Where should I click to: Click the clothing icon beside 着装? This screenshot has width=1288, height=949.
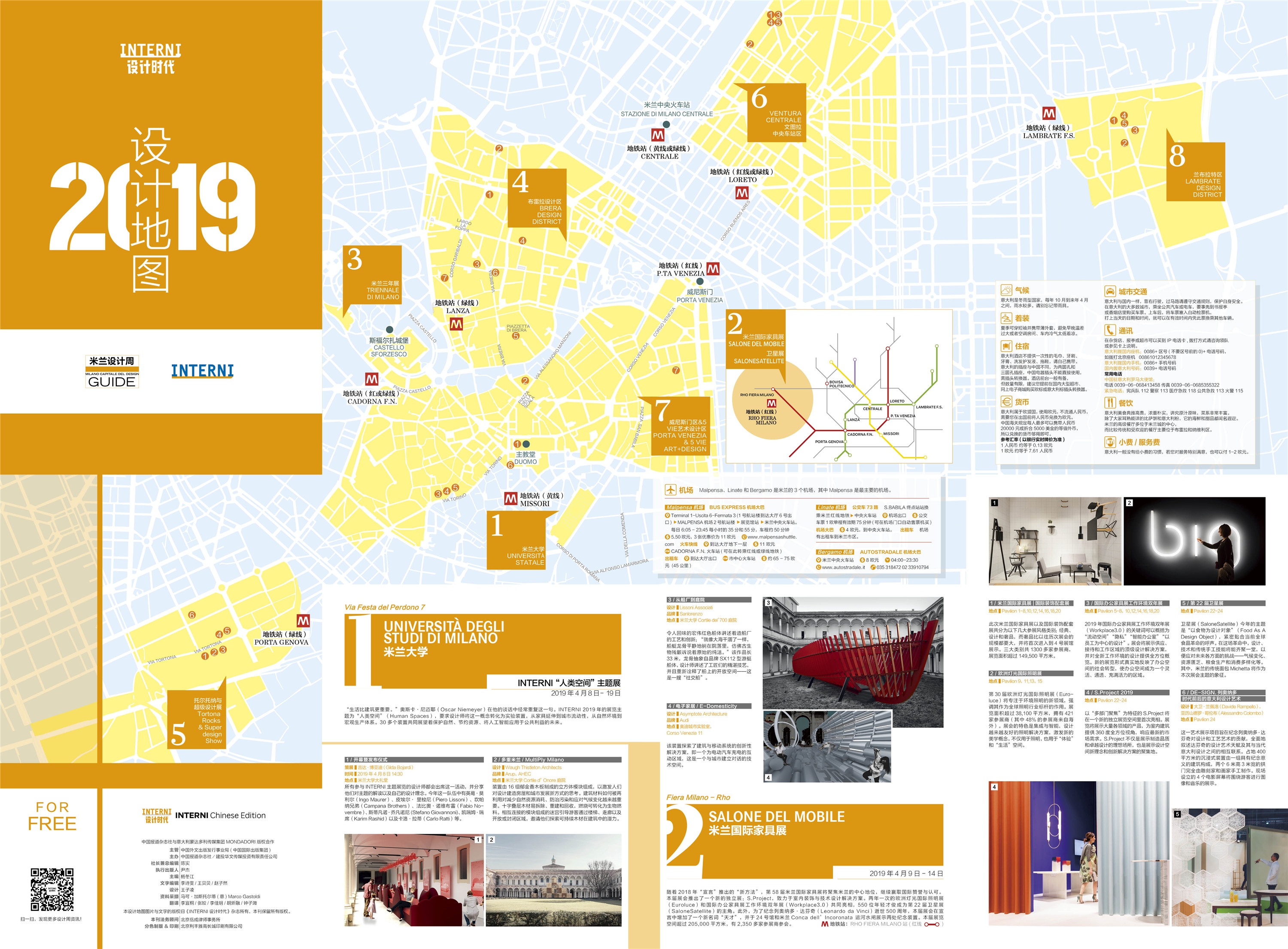point(1006,318)
